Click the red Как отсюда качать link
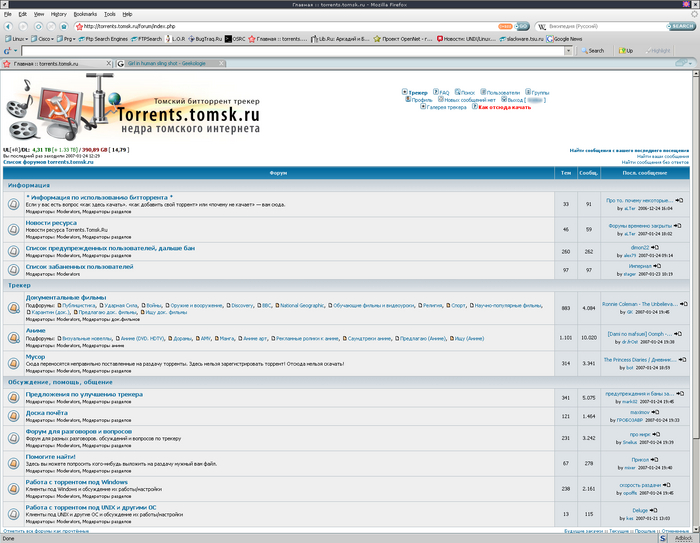This screenshot has width=700, height=543. click(x=504, y=107)
